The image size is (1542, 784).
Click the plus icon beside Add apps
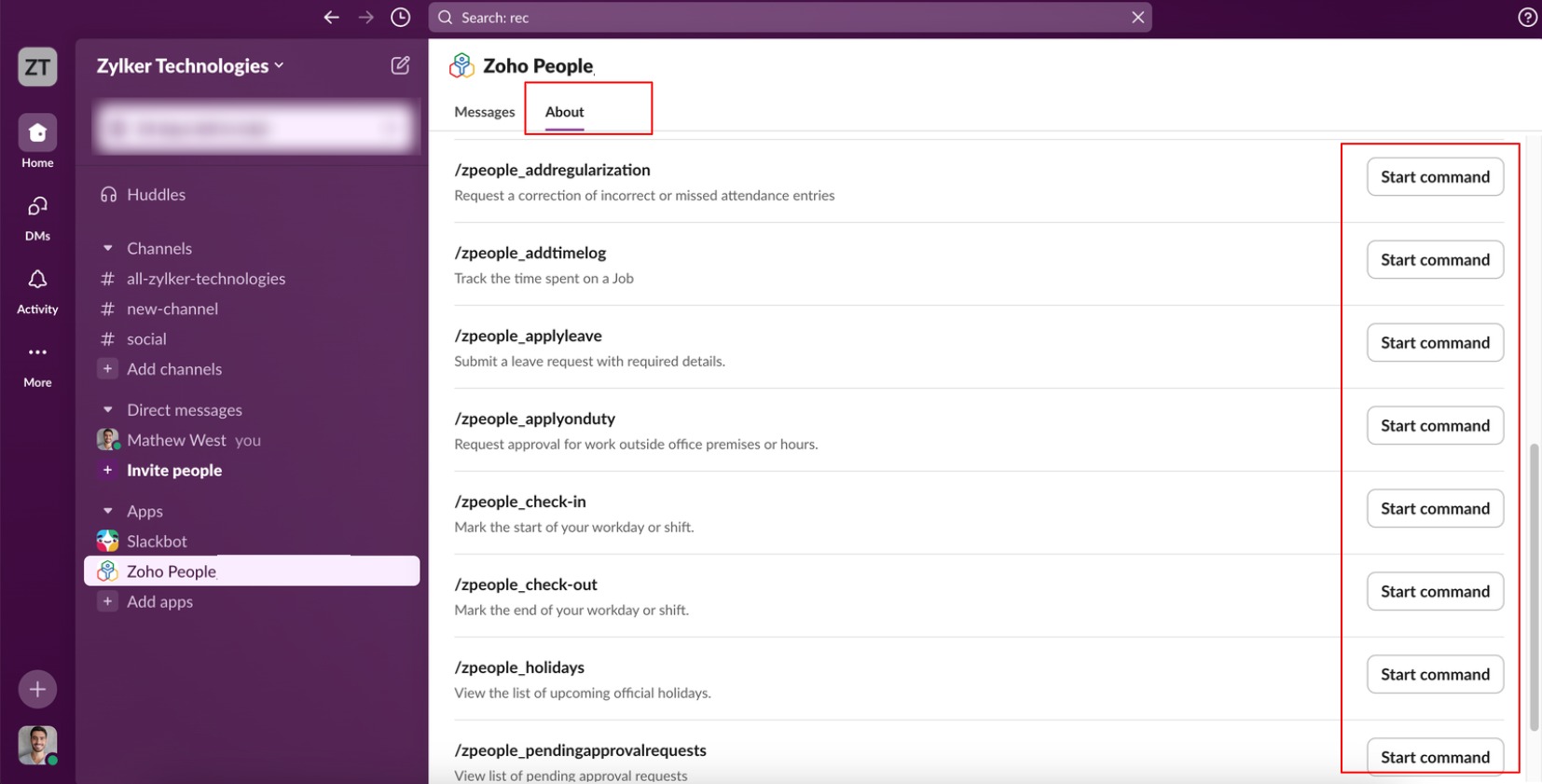107,602
